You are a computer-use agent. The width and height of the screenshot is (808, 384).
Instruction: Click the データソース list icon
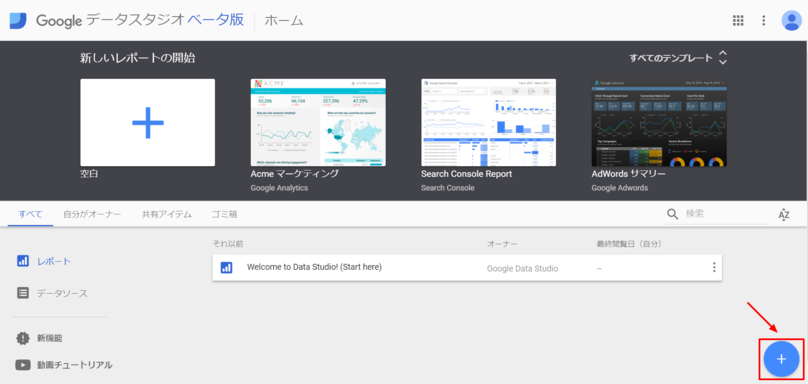(23, 293)
